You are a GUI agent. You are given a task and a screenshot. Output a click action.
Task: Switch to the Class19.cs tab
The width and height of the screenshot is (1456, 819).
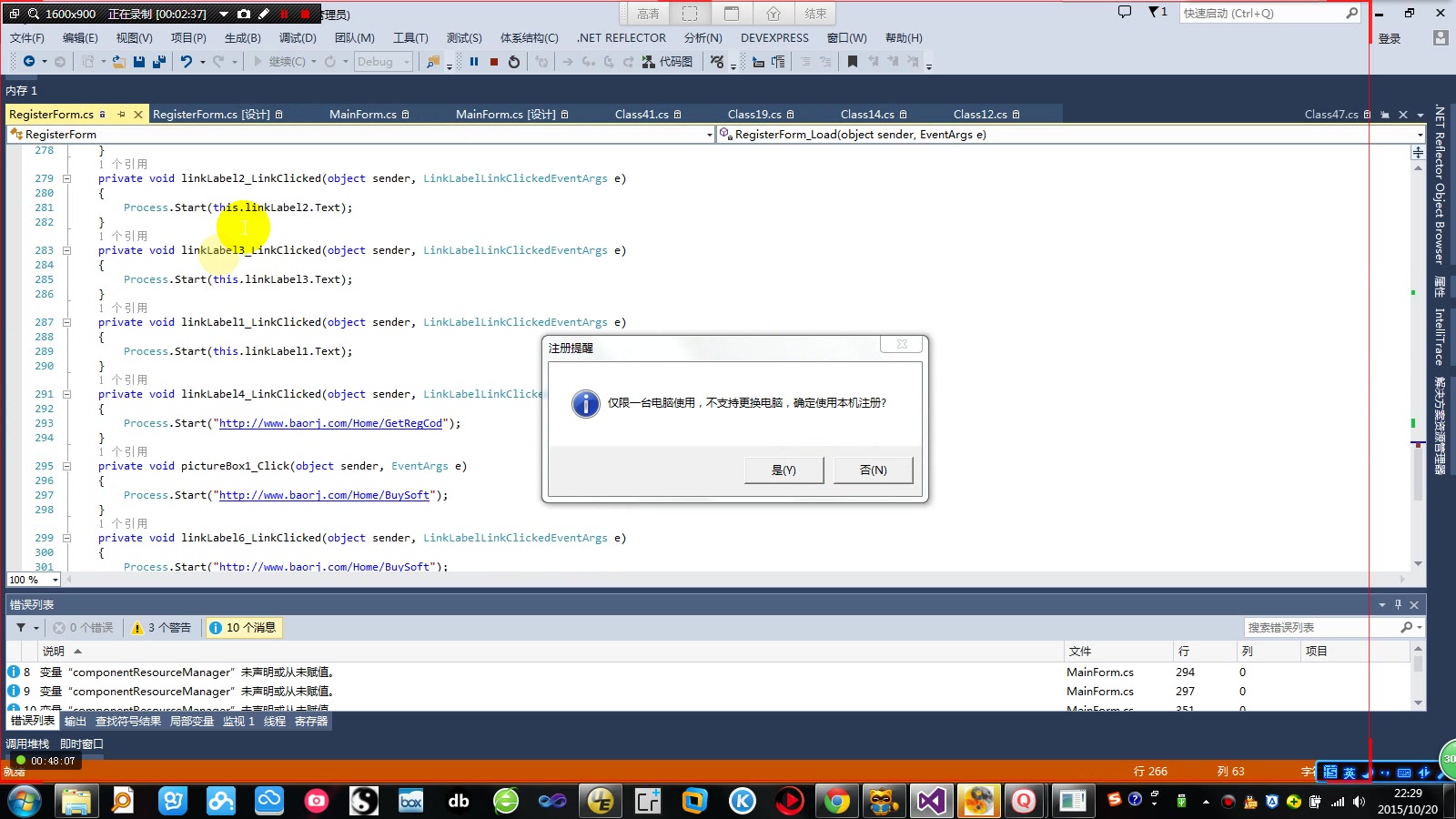click(753, 114)
